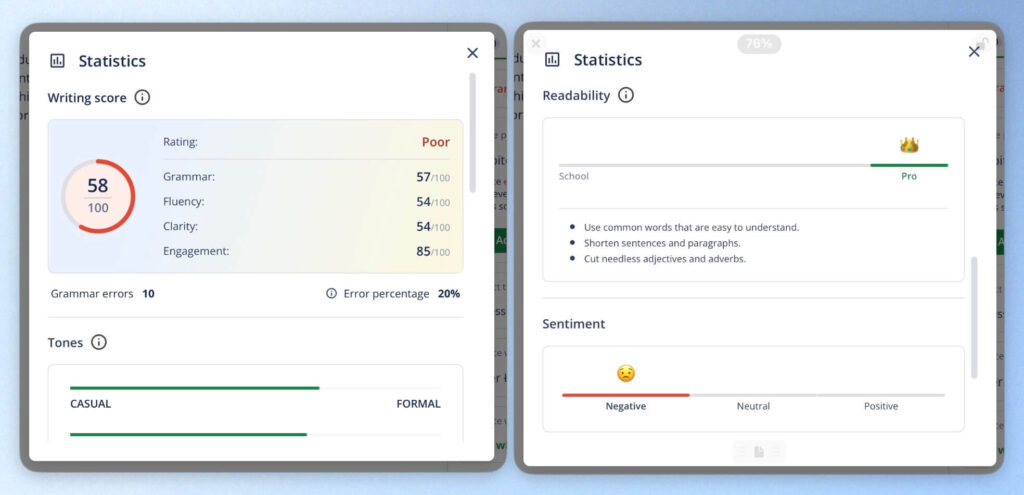Open the Tones info tooltip icon
Viewport: 1024px width, 495px height.
(99, 342)
